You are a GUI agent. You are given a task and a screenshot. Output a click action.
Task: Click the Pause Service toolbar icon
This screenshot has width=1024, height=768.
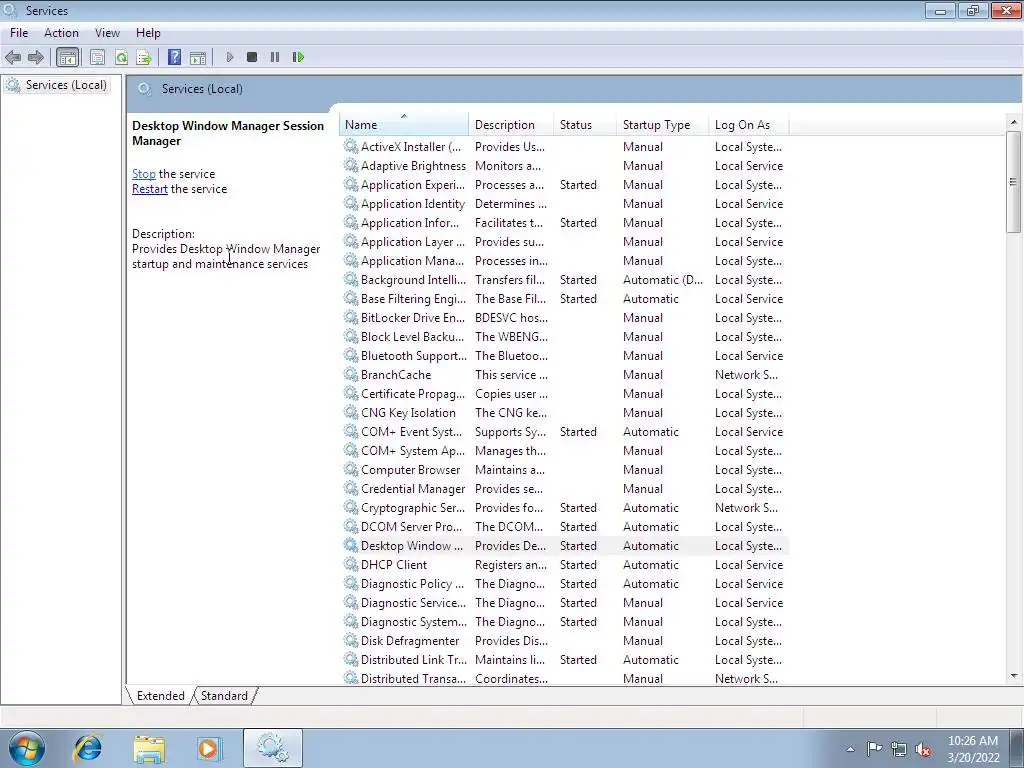(x=275, y=57)
